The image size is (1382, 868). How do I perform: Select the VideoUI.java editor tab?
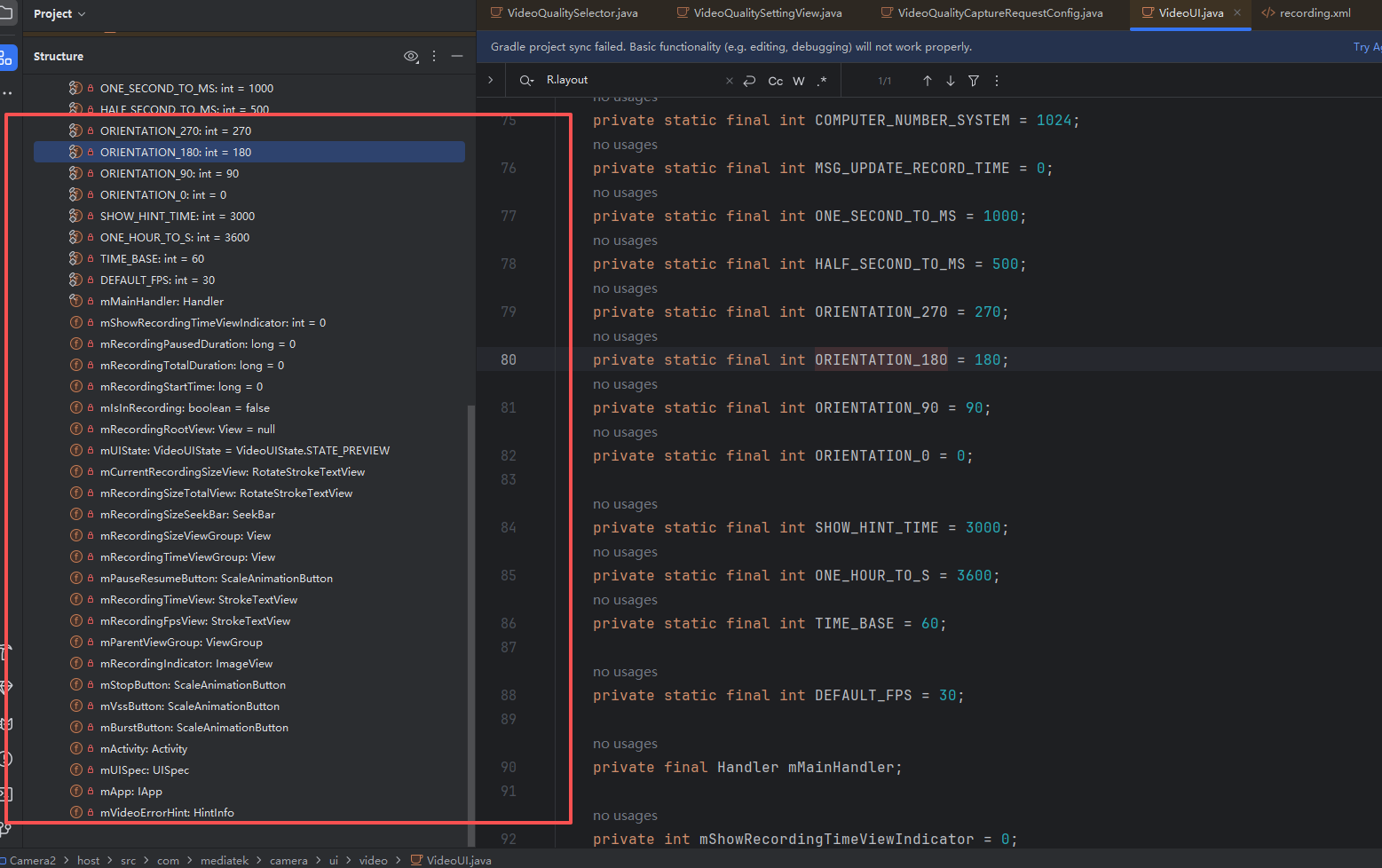[1191, 12]
